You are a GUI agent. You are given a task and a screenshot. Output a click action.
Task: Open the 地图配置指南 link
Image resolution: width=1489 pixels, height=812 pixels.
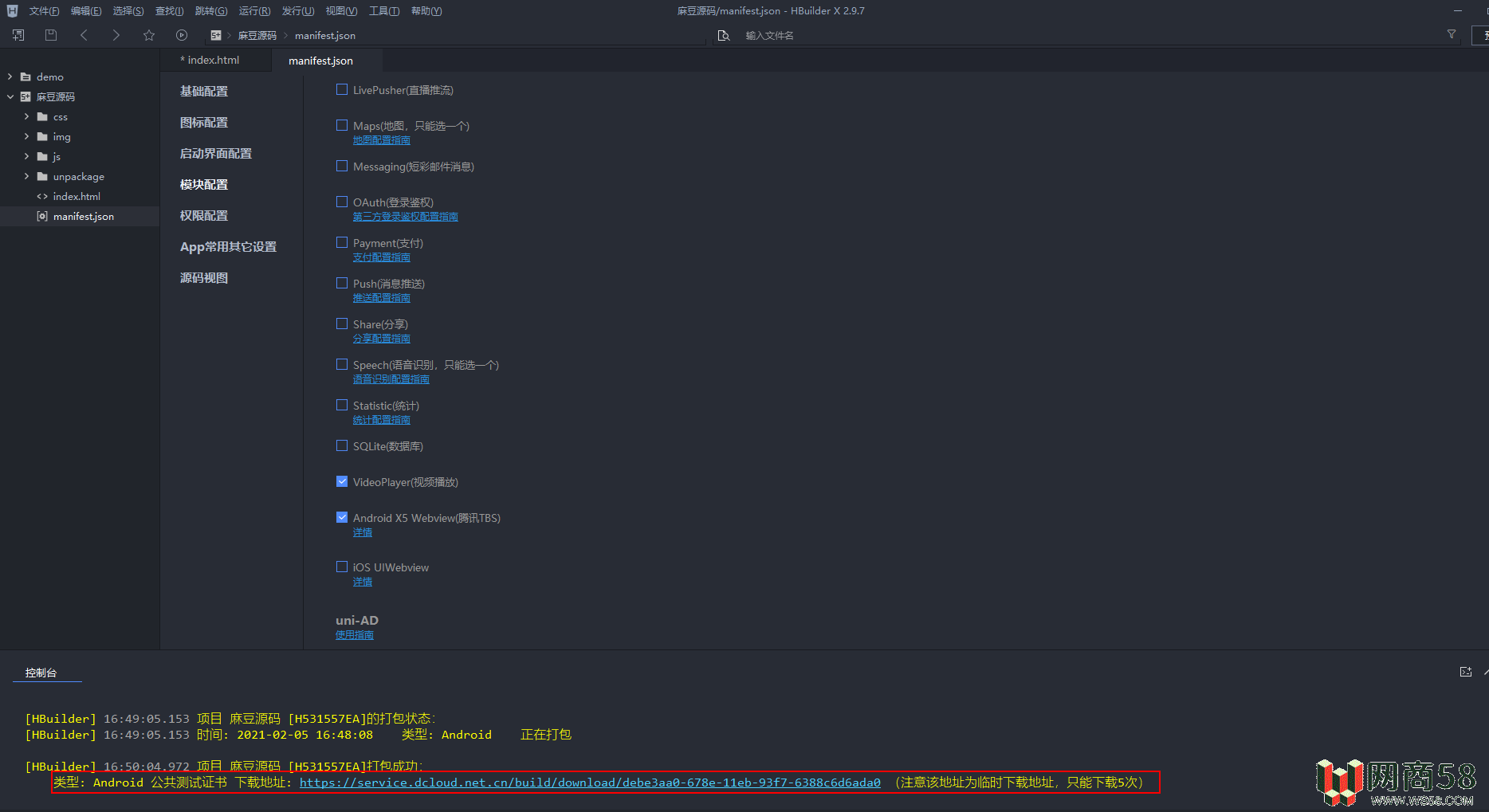(382, 140)
